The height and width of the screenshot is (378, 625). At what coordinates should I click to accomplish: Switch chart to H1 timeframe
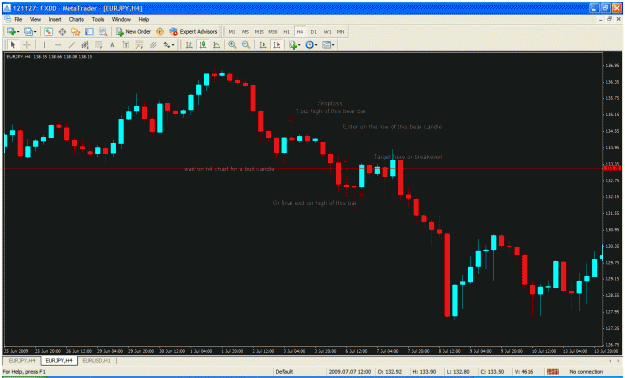pyautogui.click(x=286, y=32)
